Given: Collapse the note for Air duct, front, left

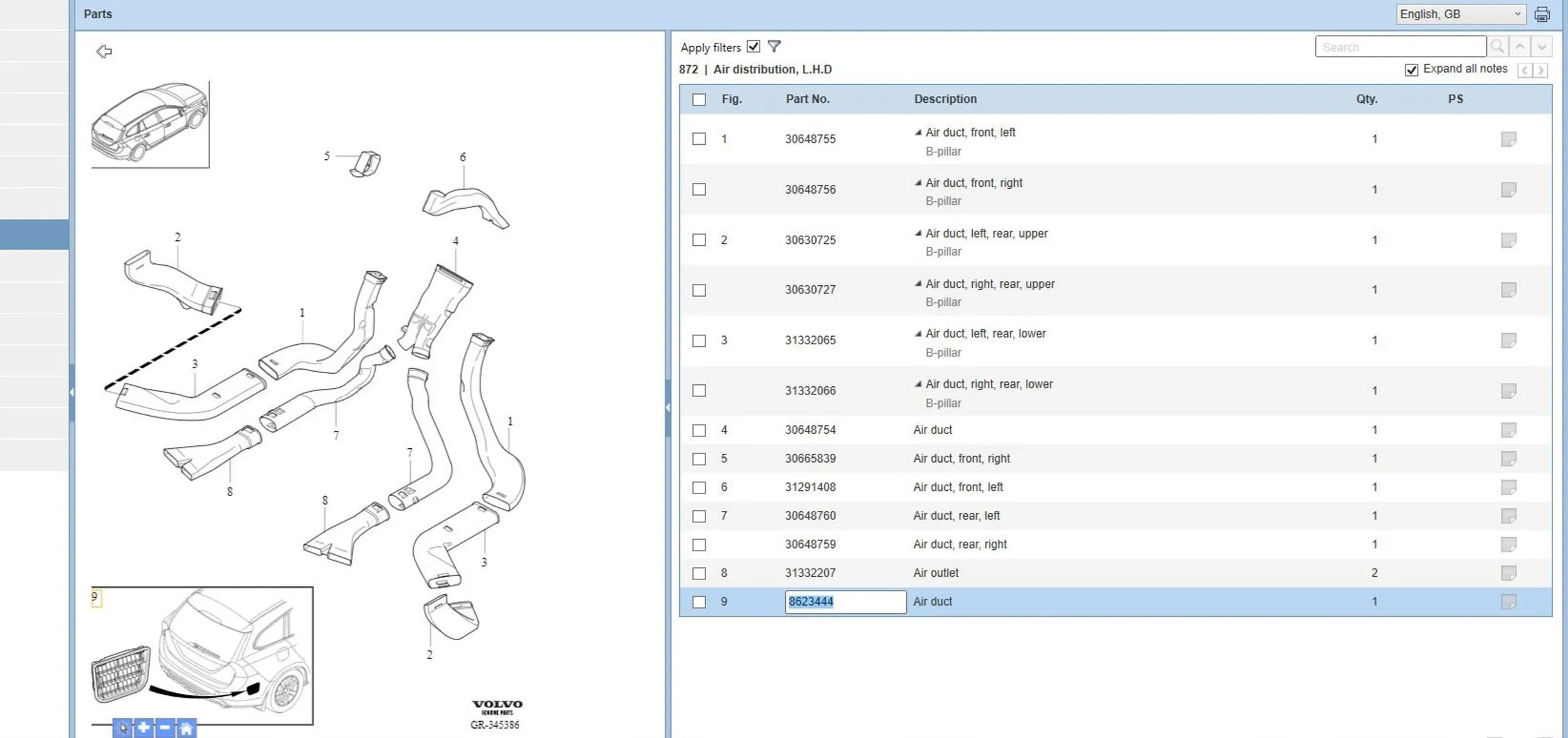Looking at the screenshot, I should click(x=918, y=132).
